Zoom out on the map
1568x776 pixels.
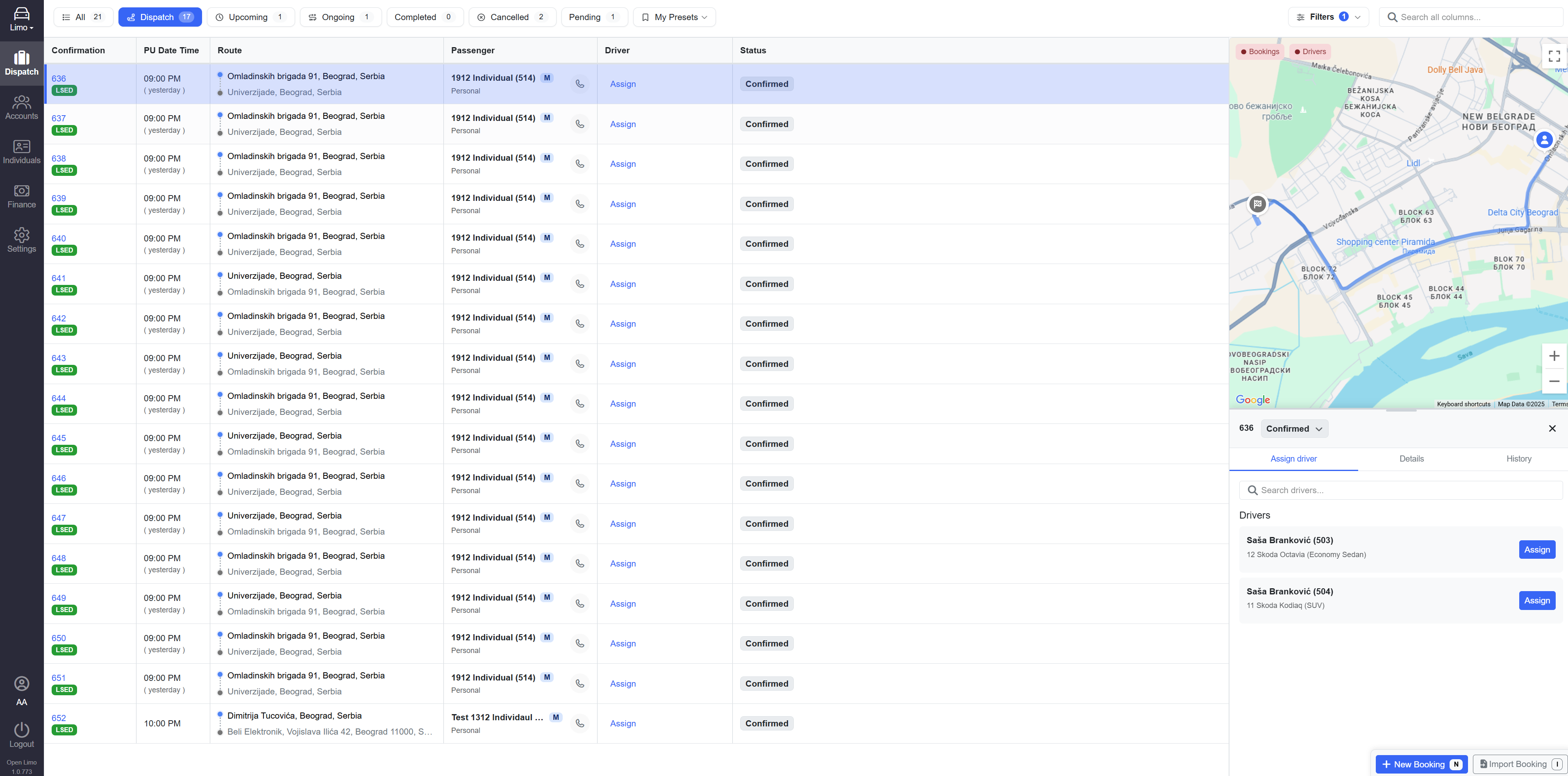click(1555, 381)
